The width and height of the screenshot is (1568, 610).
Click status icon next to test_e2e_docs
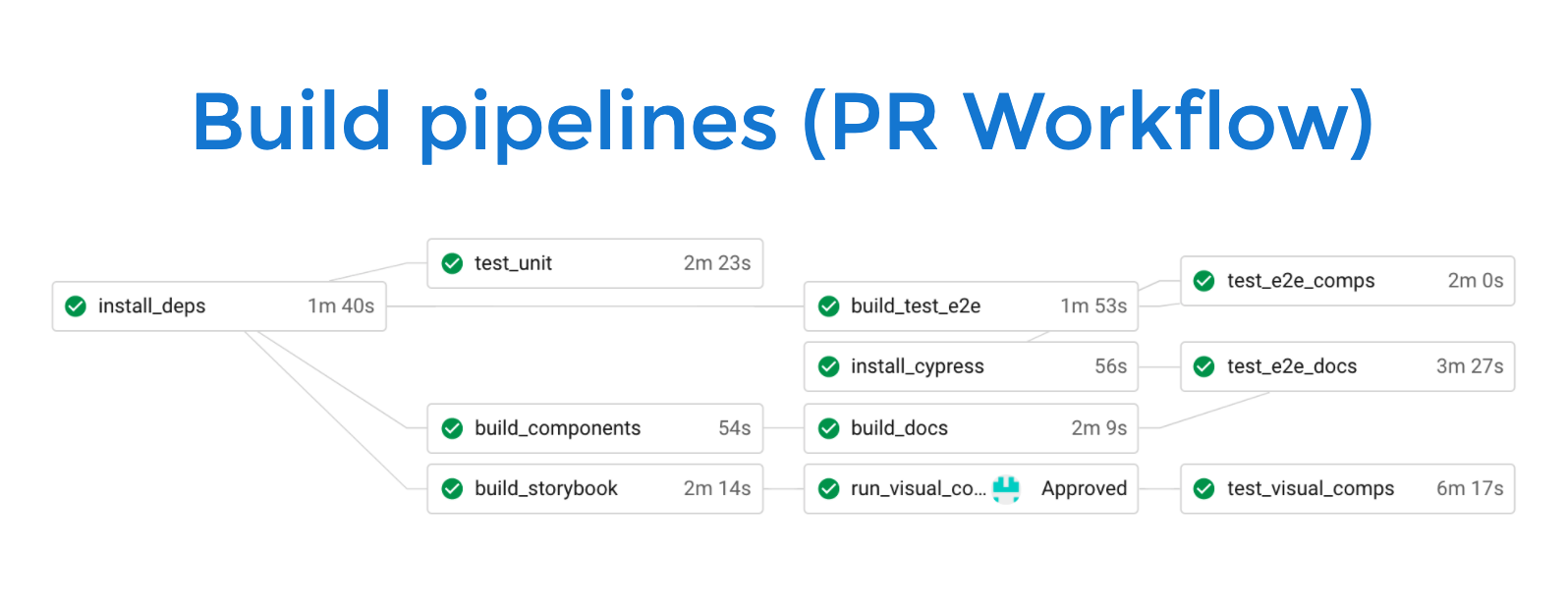pyautogui.click(x=1204, y=366)
